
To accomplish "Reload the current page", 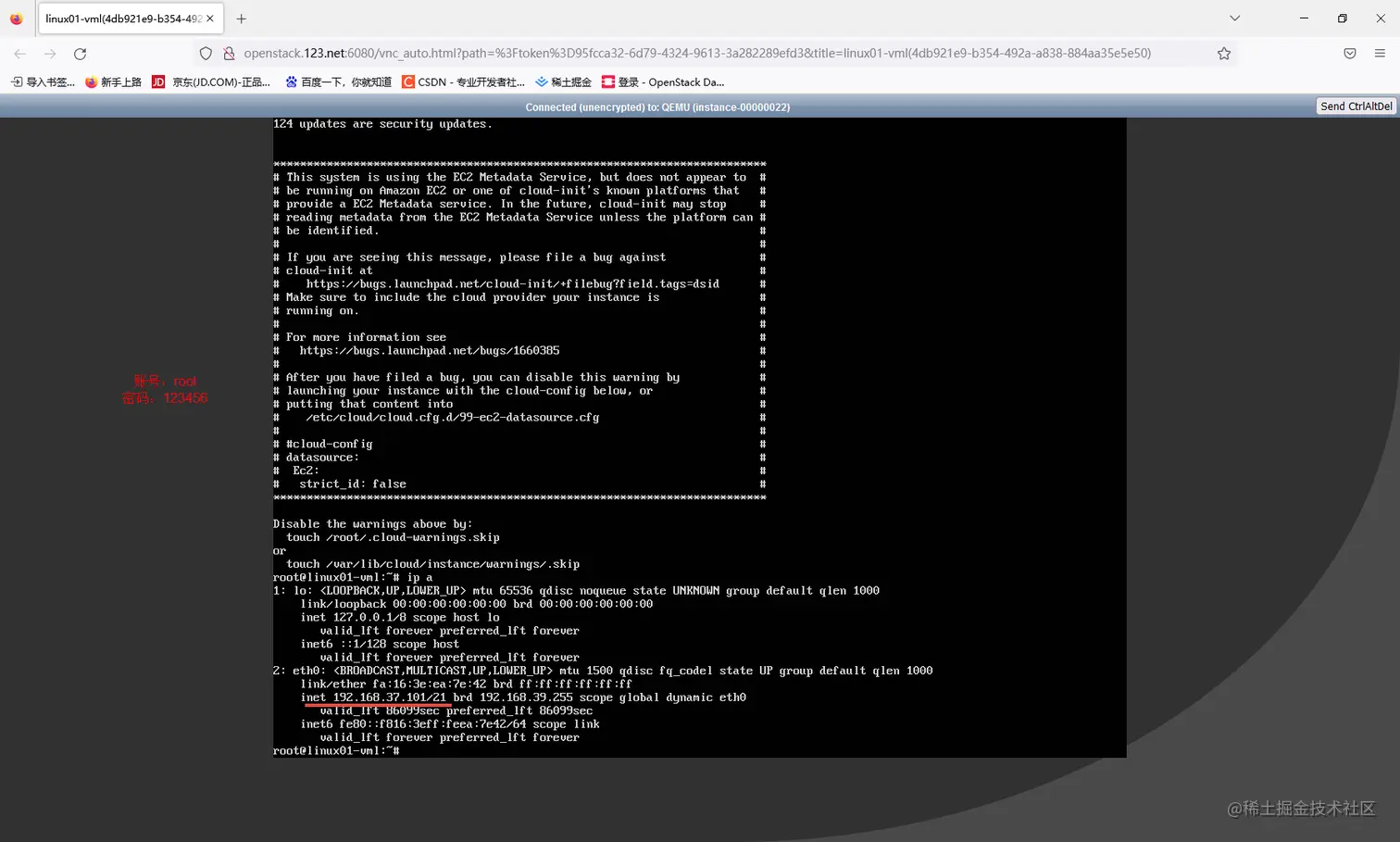I will point(81,54).
